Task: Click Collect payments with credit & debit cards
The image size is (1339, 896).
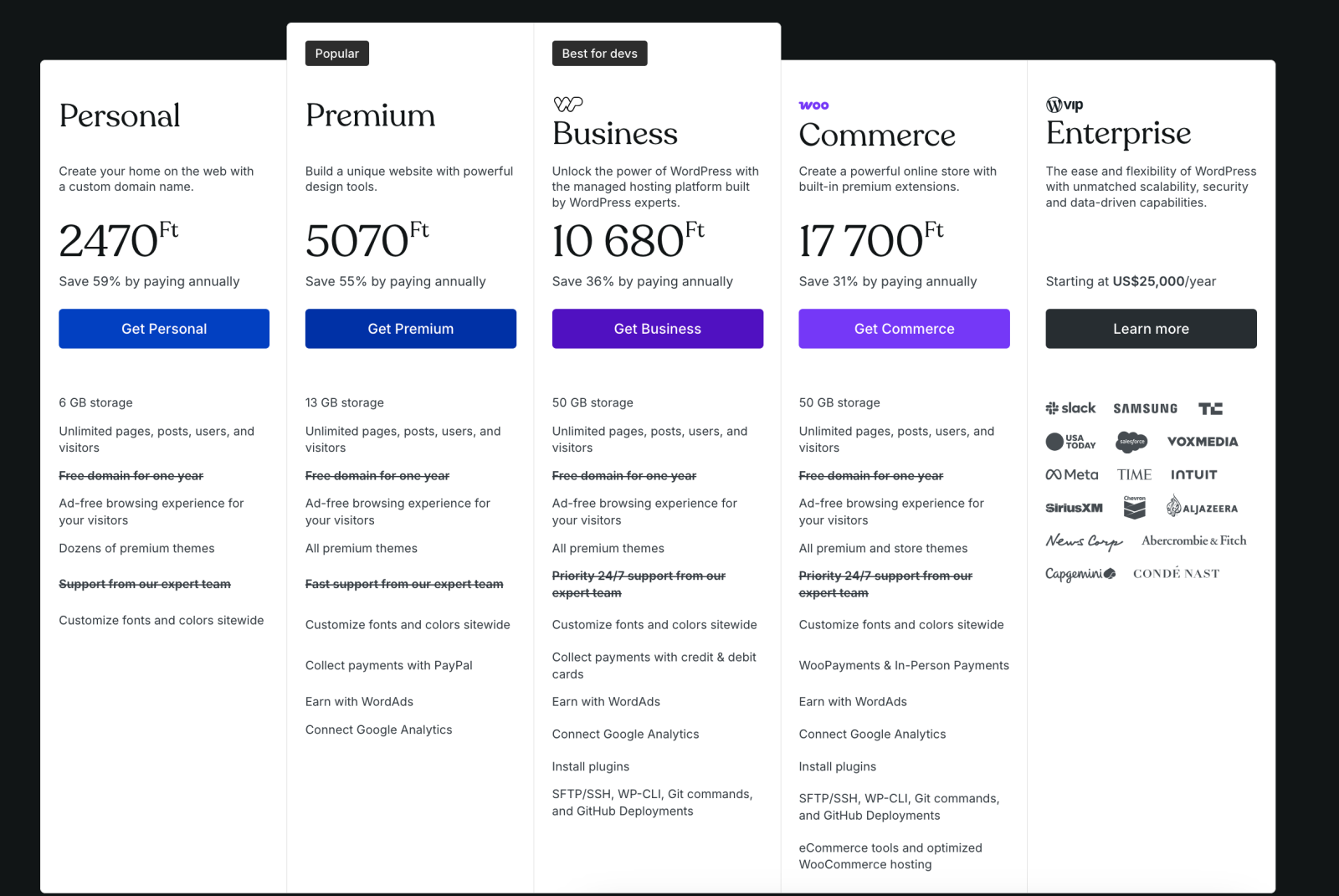Action: pos(654,665)
